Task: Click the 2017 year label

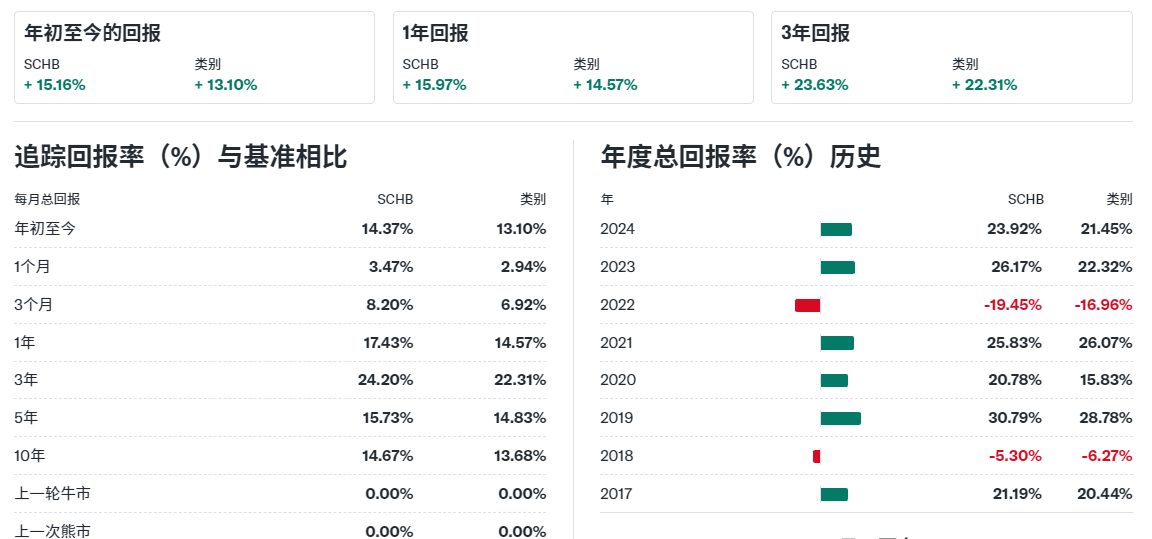Action: (617, 494)
